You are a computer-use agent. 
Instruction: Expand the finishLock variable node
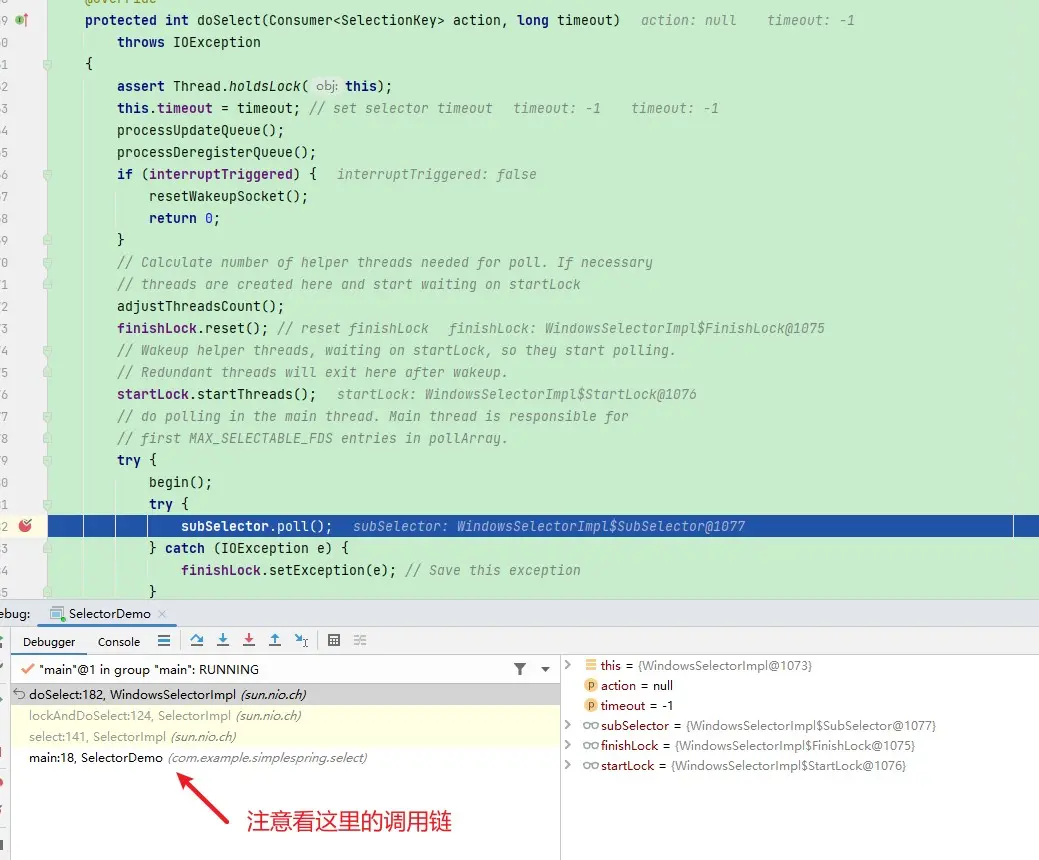coord(568,745)
